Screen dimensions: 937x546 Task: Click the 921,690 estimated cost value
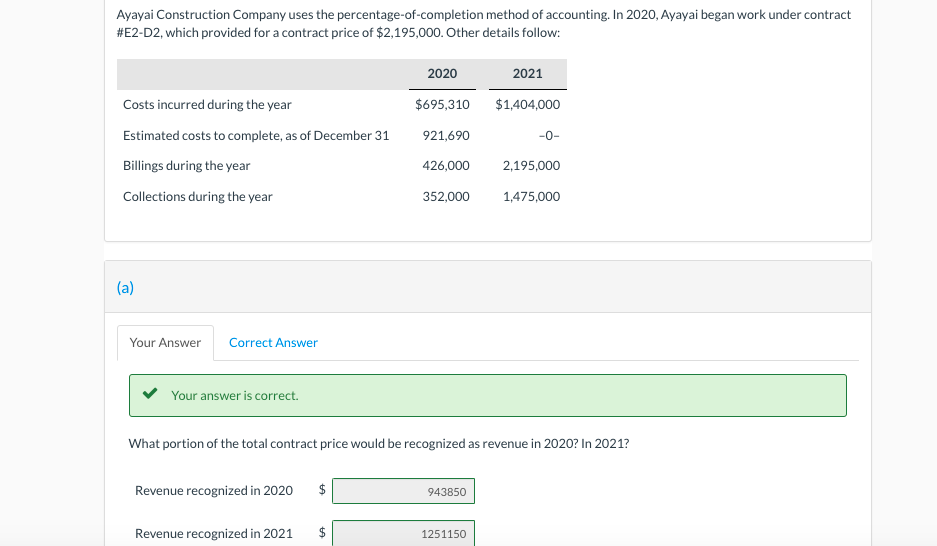point(446,136)
